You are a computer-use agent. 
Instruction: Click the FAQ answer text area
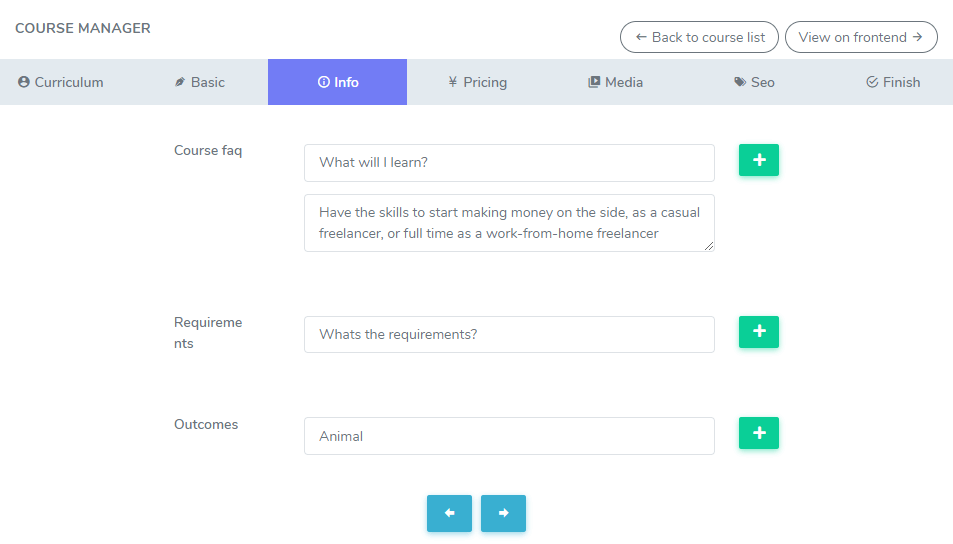(509, 223)
